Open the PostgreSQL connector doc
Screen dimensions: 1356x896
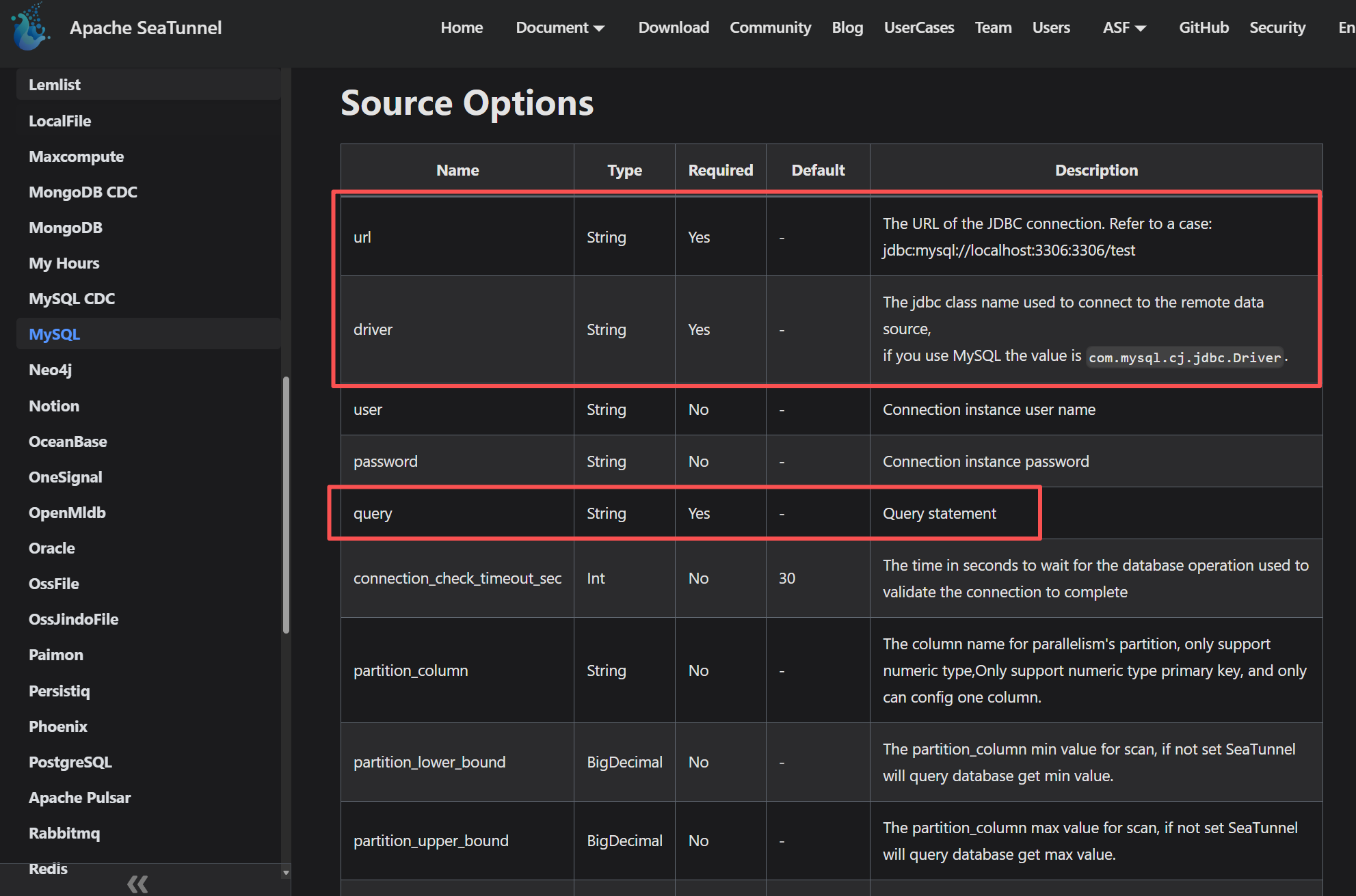[x=70, y=762]
